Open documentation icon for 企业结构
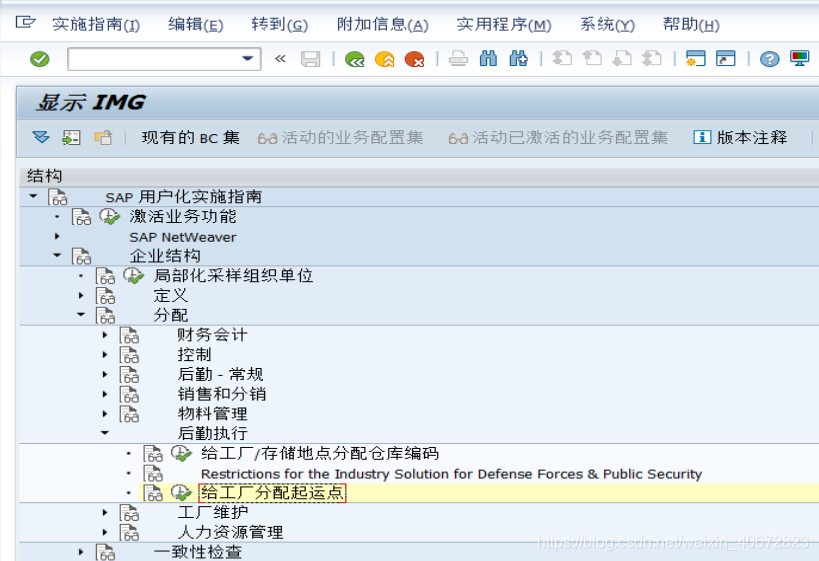The image size is (819, 561). [81, 256]
